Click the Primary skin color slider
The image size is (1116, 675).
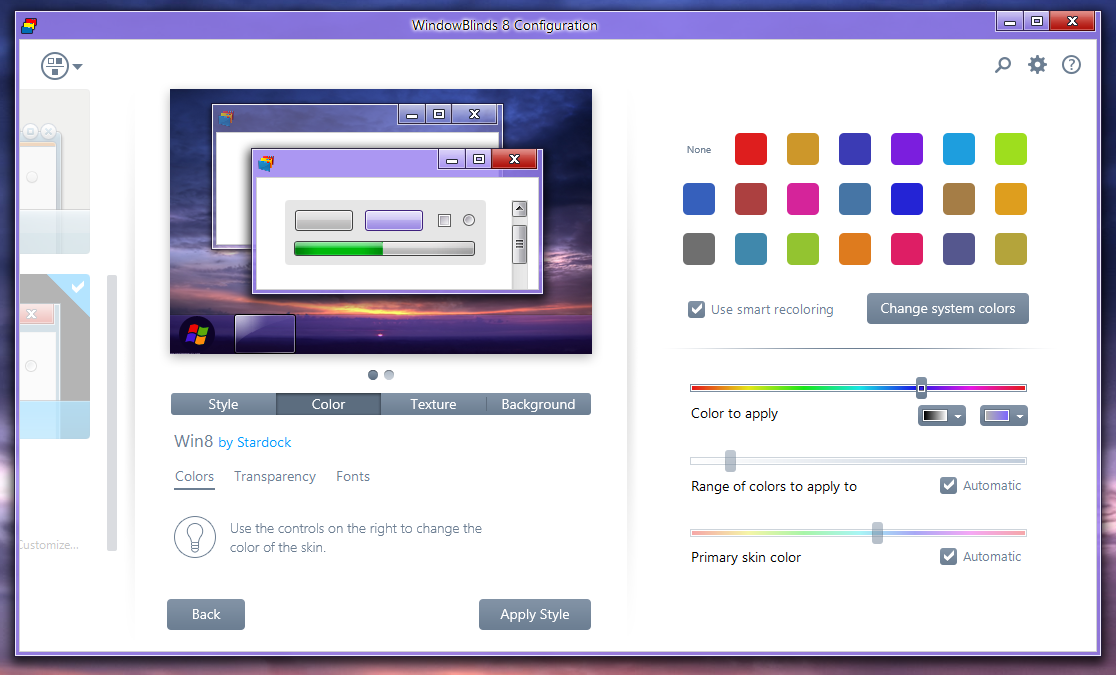(x=858, y=533)
